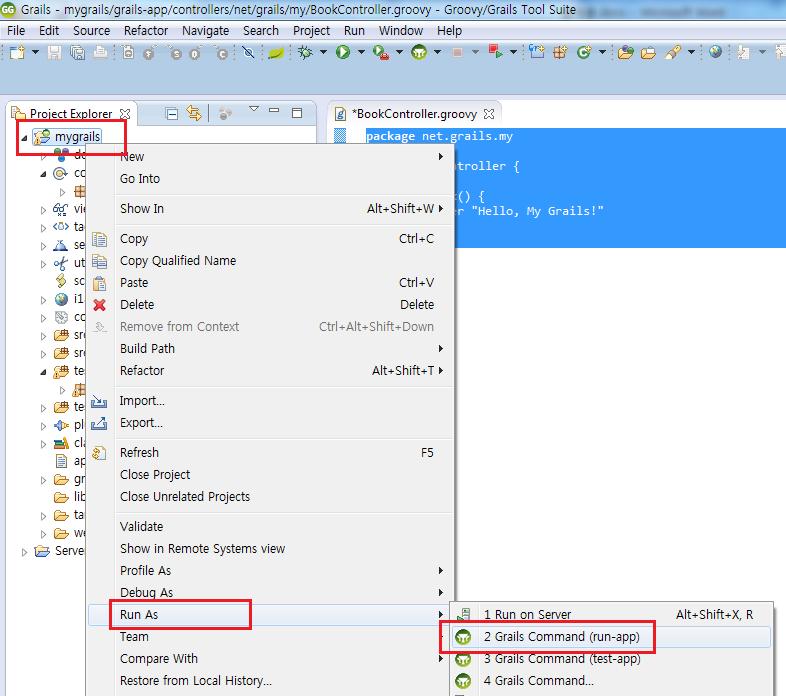
Task: Select the Project Explorer tab
Action: [x=71, y=114]
